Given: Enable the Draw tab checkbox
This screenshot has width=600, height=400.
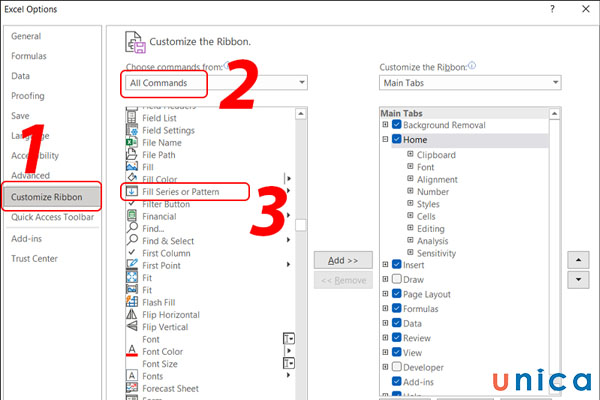Looking at the screenshot, I should 397,279.
